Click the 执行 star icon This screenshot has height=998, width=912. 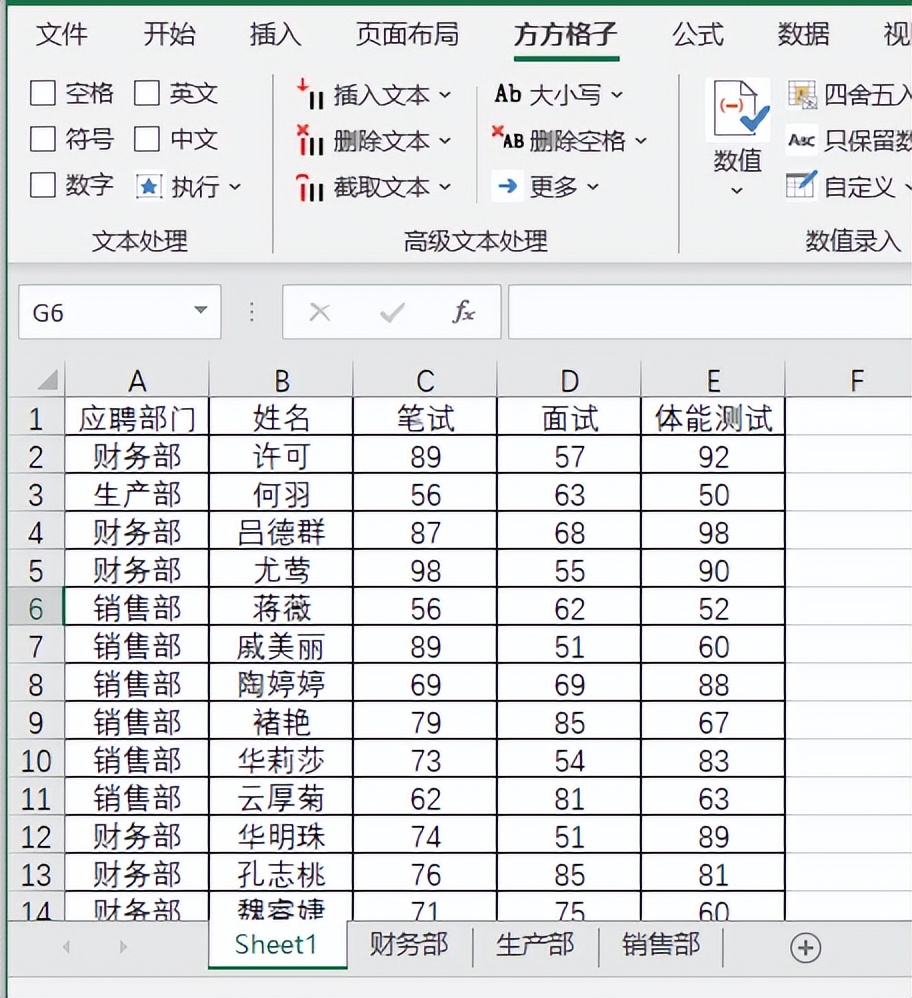click(149, 186)
